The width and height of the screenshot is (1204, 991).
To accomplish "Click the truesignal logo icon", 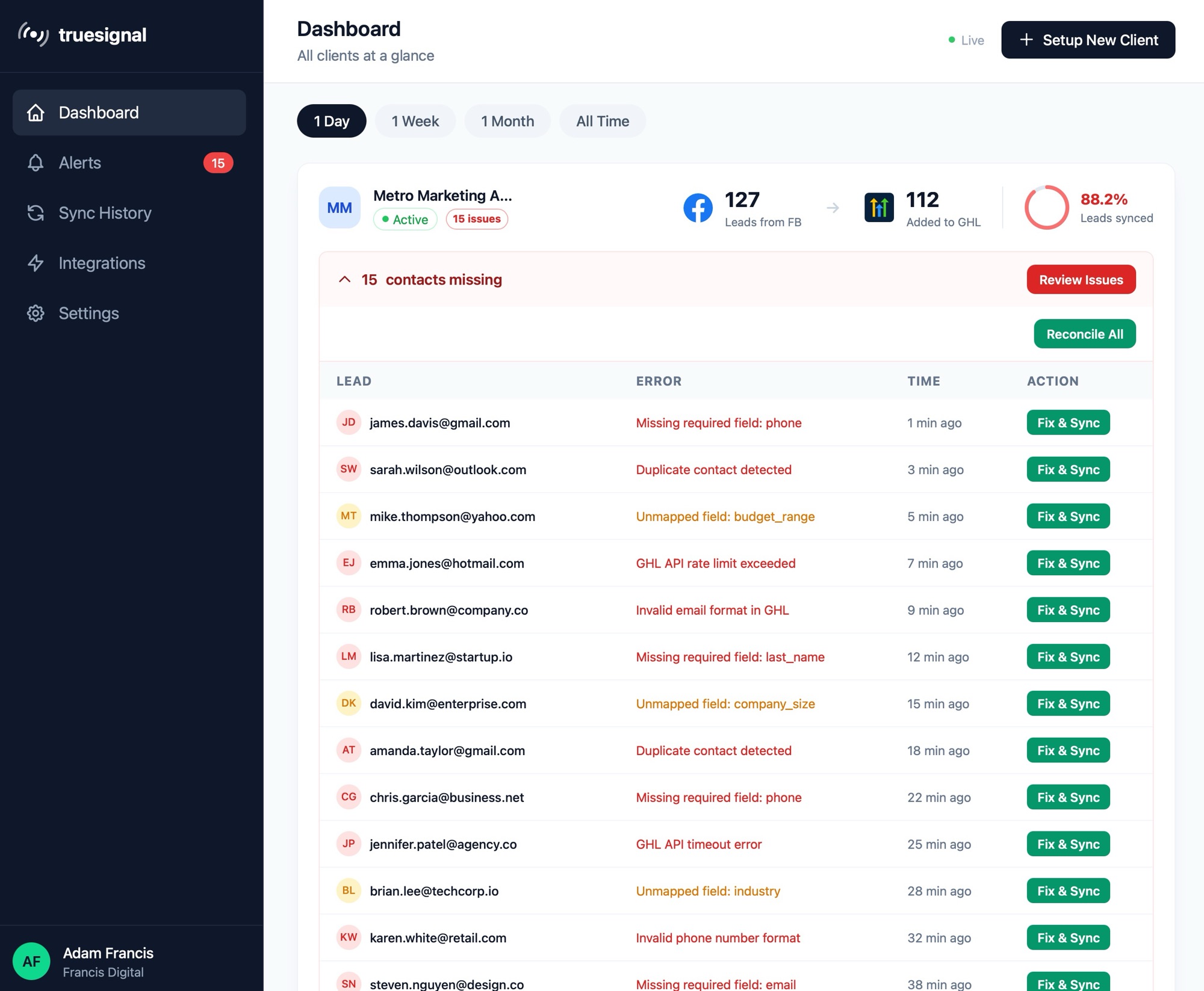I will [x=34, y=34].
